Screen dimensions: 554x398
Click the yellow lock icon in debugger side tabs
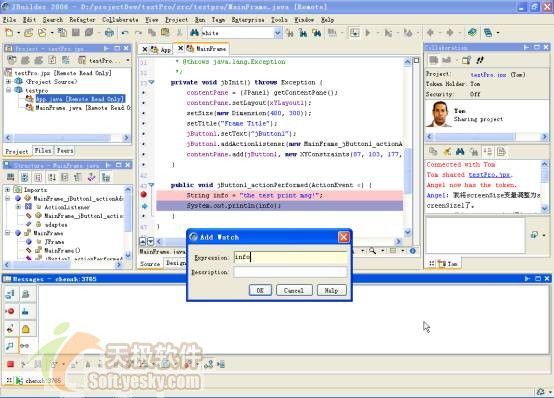tap(25, 329)
